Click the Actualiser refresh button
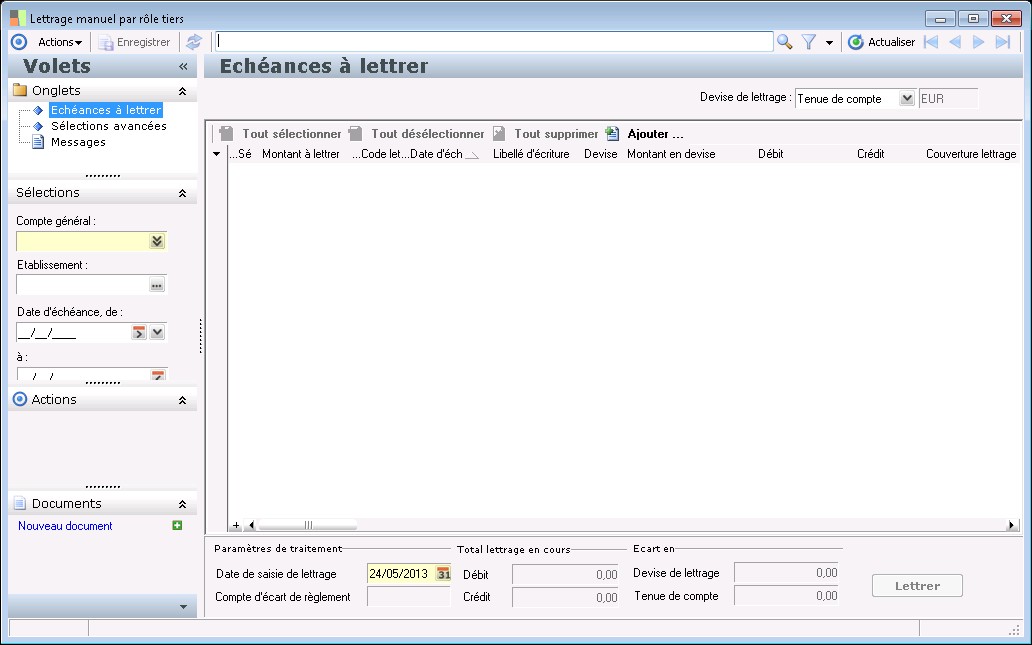Screen dimensions: 1032x645 882,42
